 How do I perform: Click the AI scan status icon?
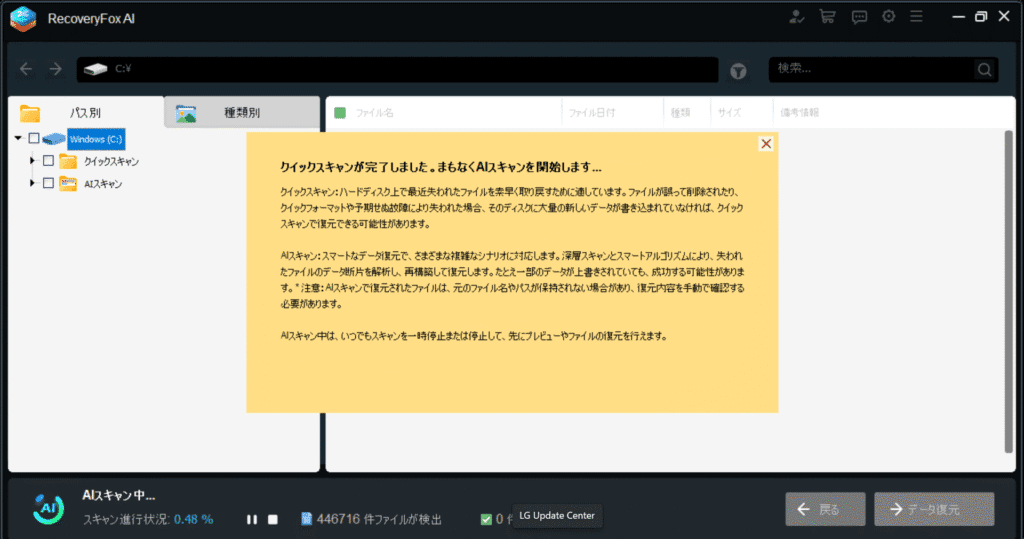coord(48,508)
